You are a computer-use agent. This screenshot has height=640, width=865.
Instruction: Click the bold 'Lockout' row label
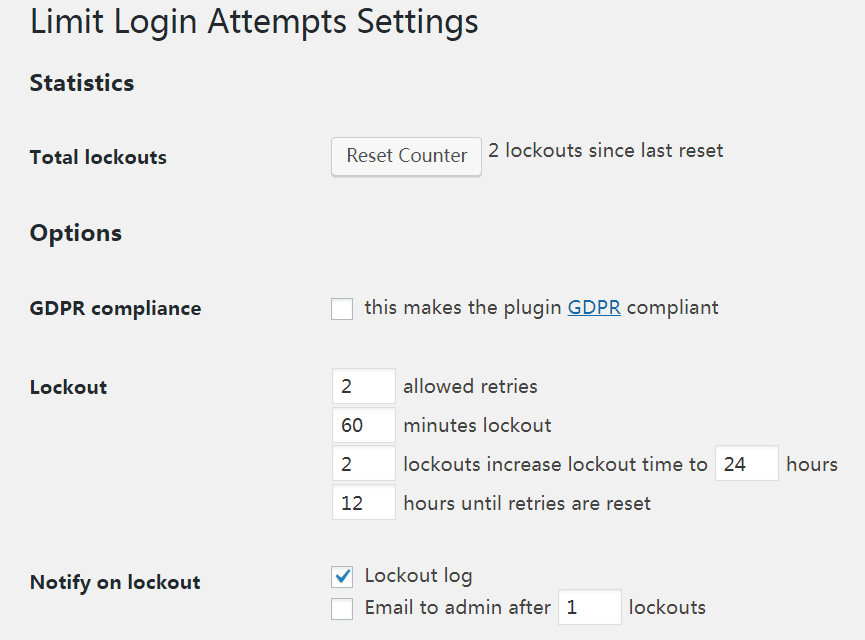(68, 387)
